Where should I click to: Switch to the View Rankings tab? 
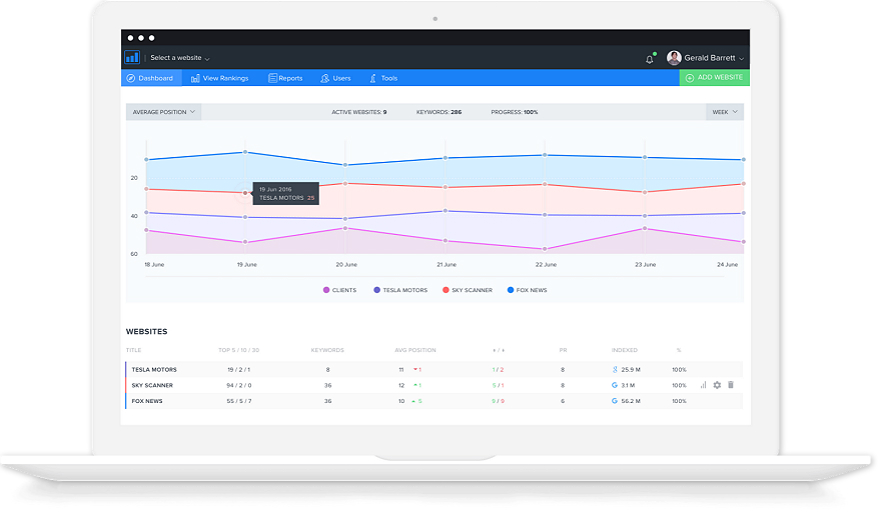pos(219,78)
